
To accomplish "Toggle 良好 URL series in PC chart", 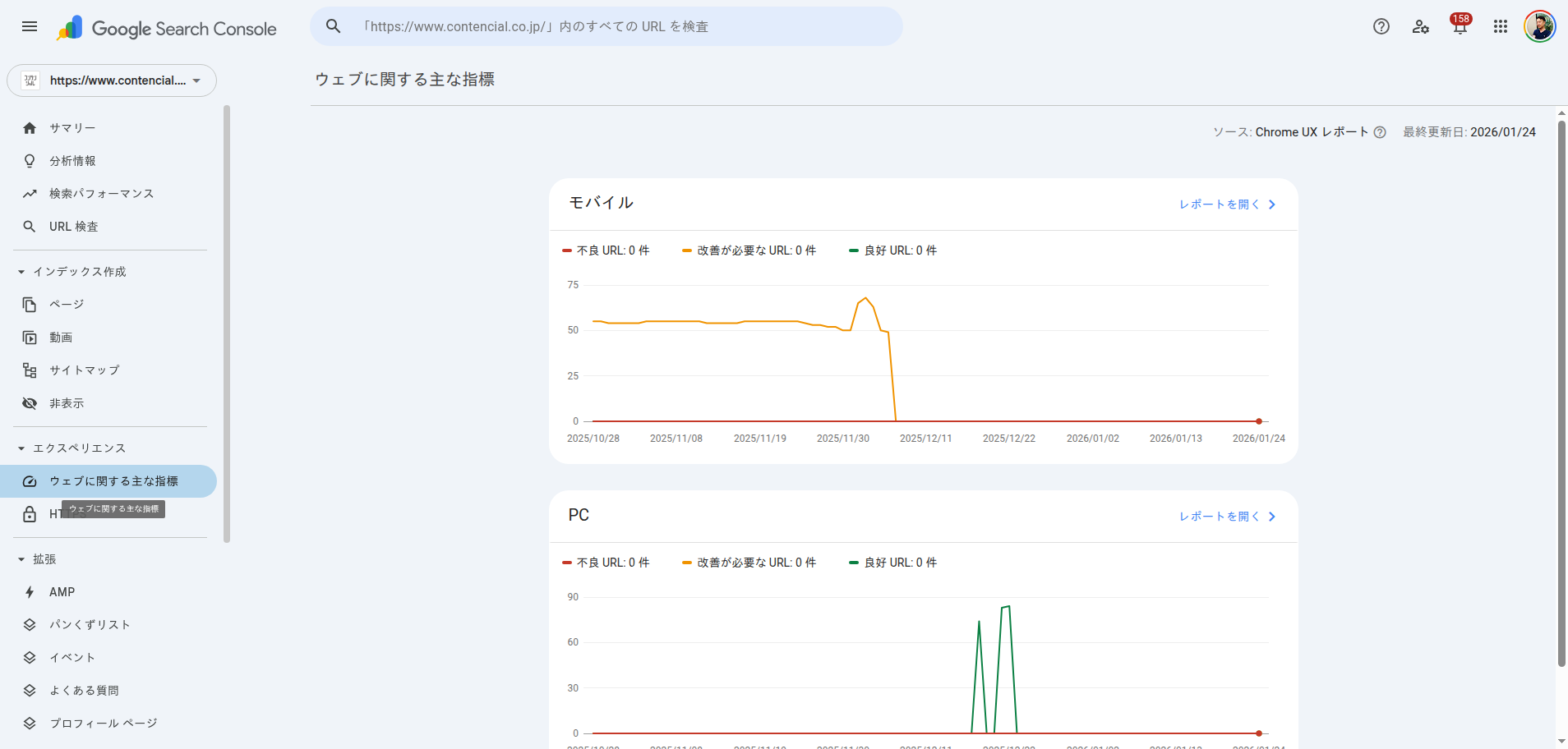I will point(892,563).
